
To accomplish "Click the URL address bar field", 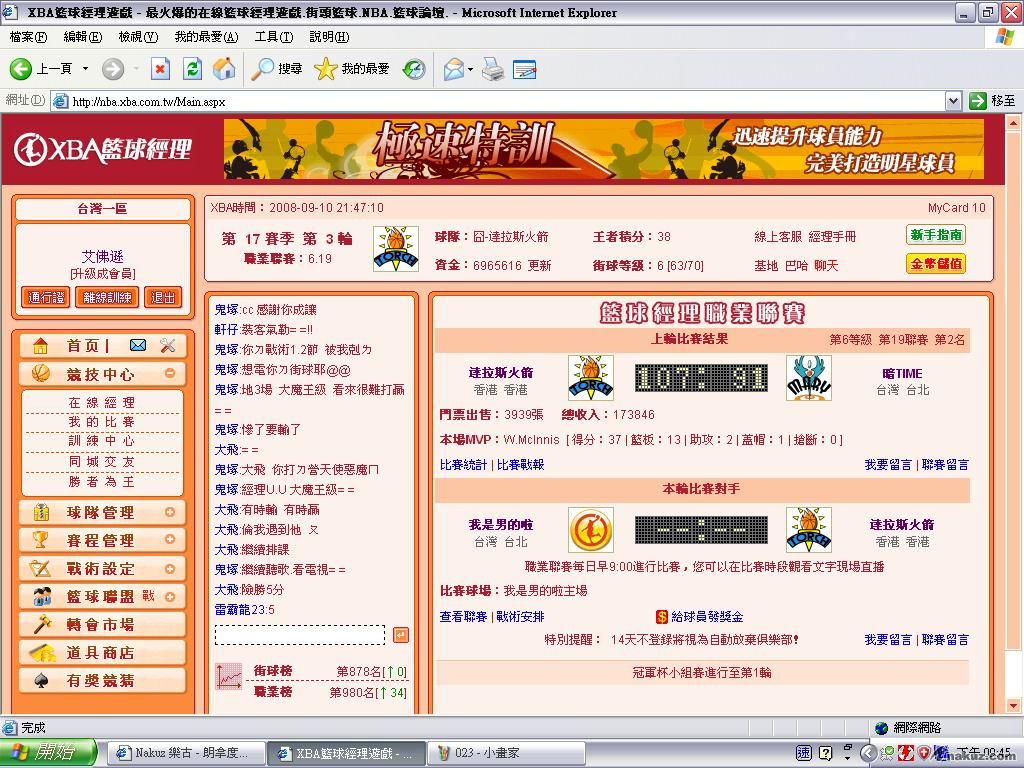I will pos(499,101).
